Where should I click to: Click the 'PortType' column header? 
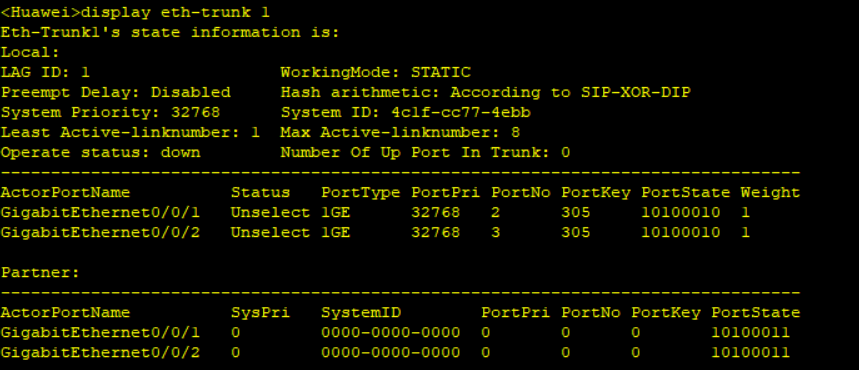coord(361,192)
